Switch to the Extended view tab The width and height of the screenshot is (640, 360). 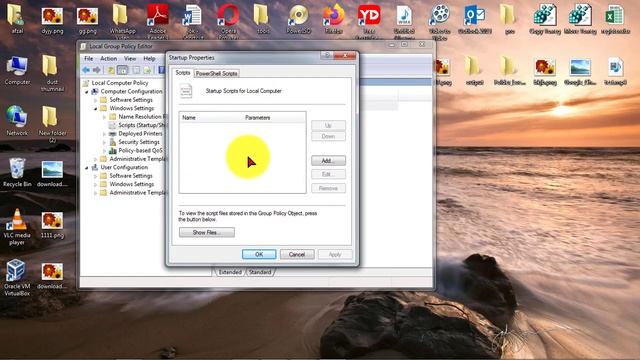230,272
